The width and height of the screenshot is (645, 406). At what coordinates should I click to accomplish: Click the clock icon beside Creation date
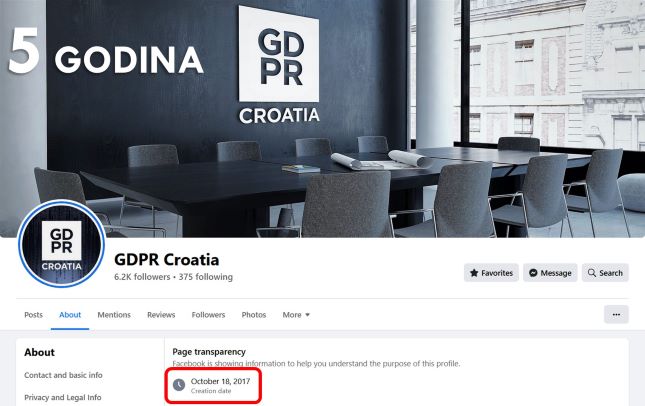[179, 385]
